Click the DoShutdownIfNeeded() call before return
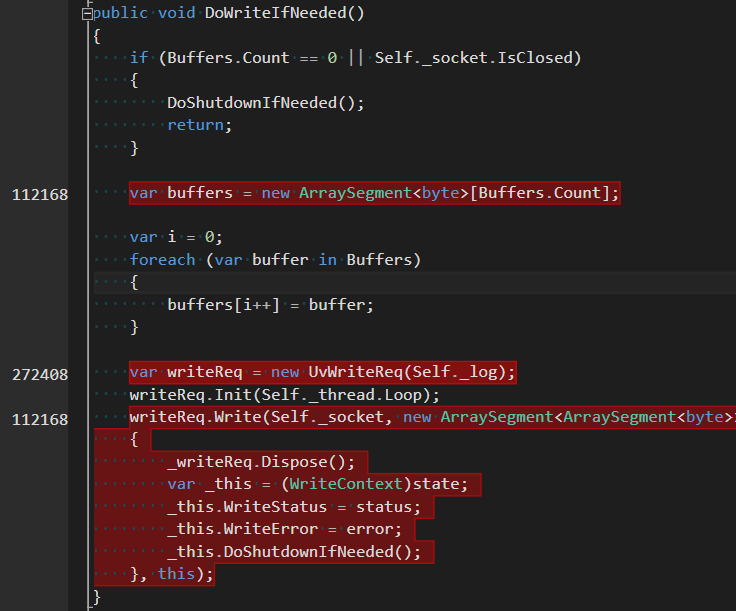The image size is (736, 611). pyautogui.click(x=266, y=103)
